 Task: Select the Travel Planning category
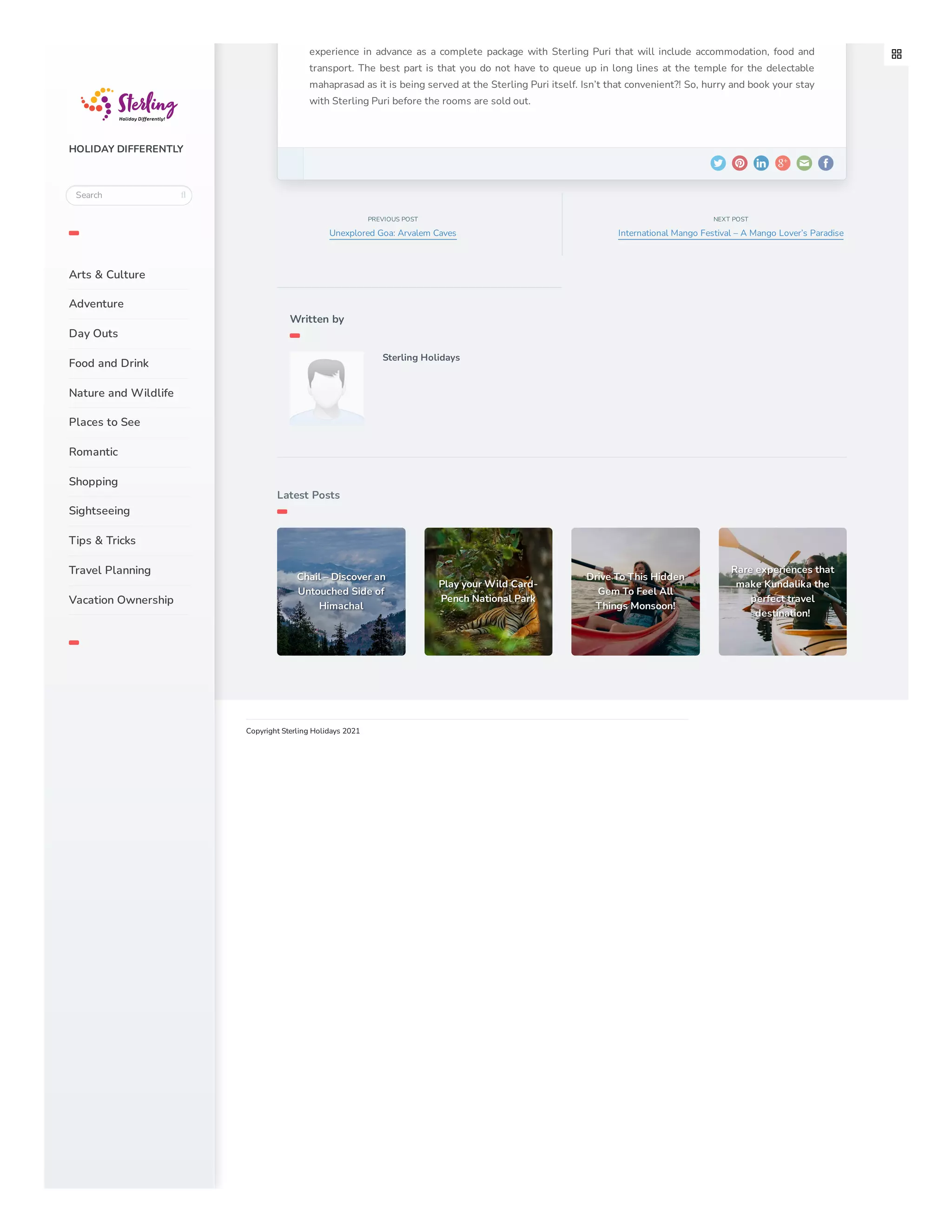pos(110,570)
